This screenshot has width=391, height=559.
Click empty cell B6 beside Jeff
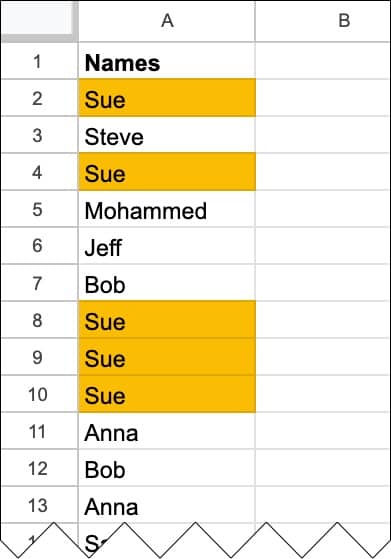(323, 246)
